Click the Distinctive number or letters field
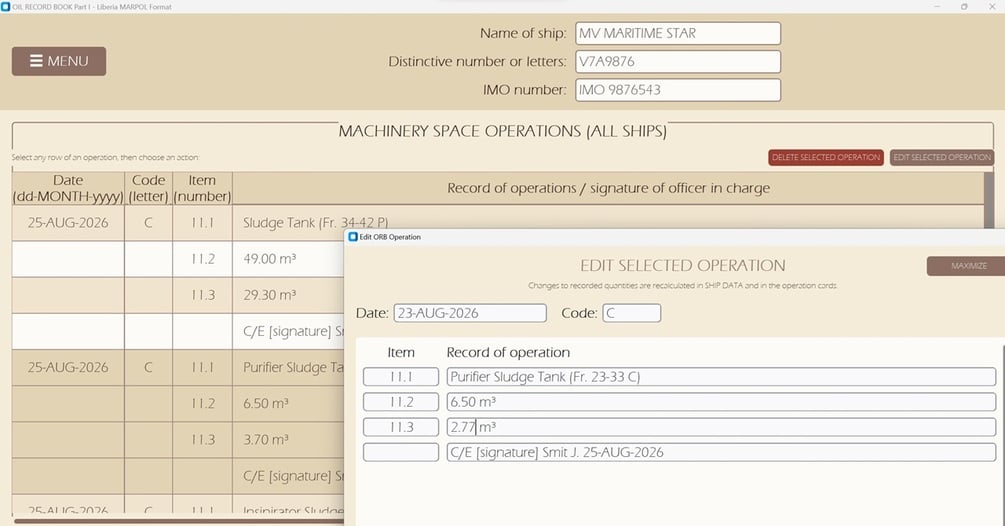The width and height of the screenshot is (1005, 526). point(678,62)
